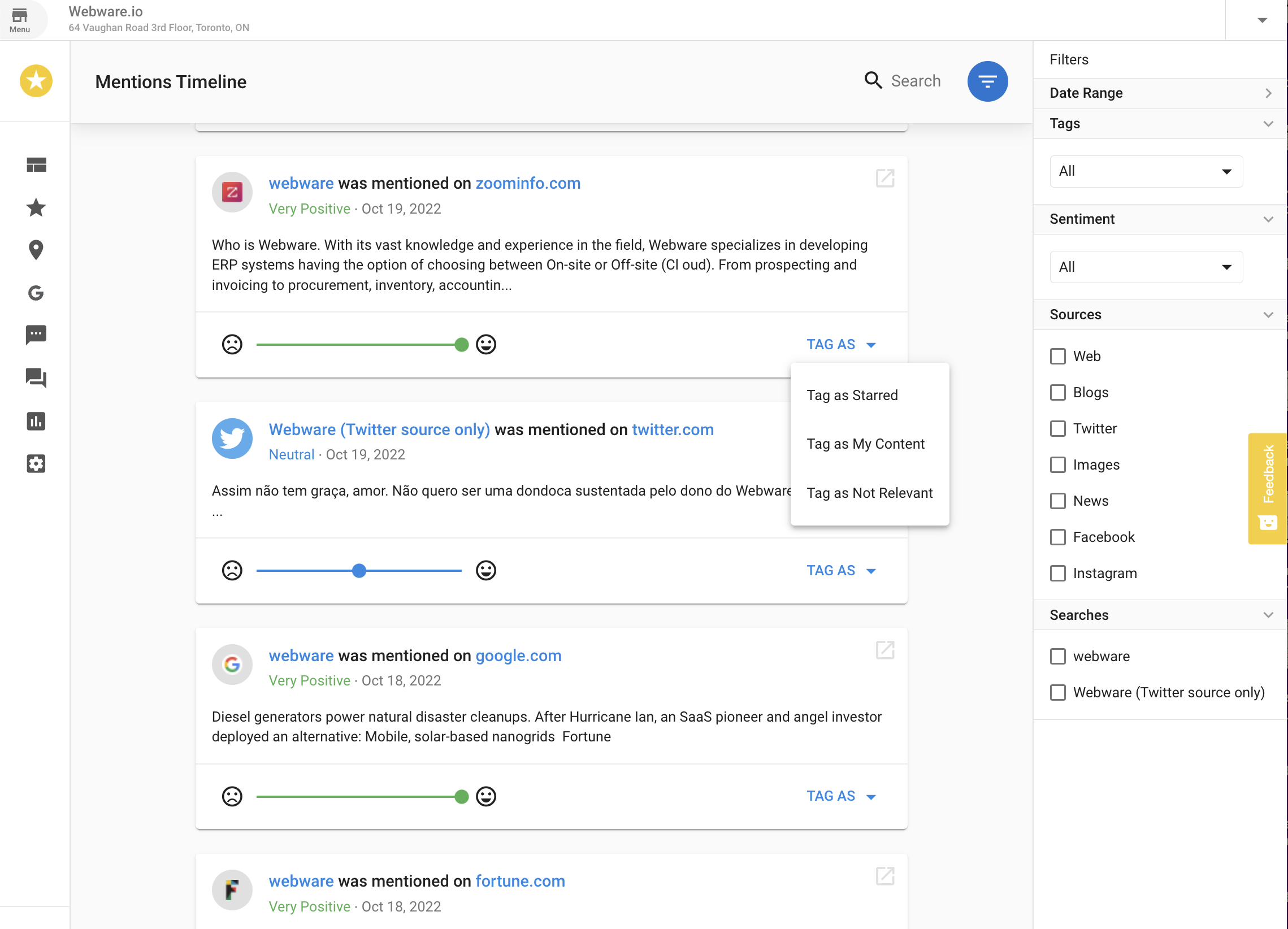Choose Tag as Not Relevant
1288x929 pixels.
pos(869,493)
